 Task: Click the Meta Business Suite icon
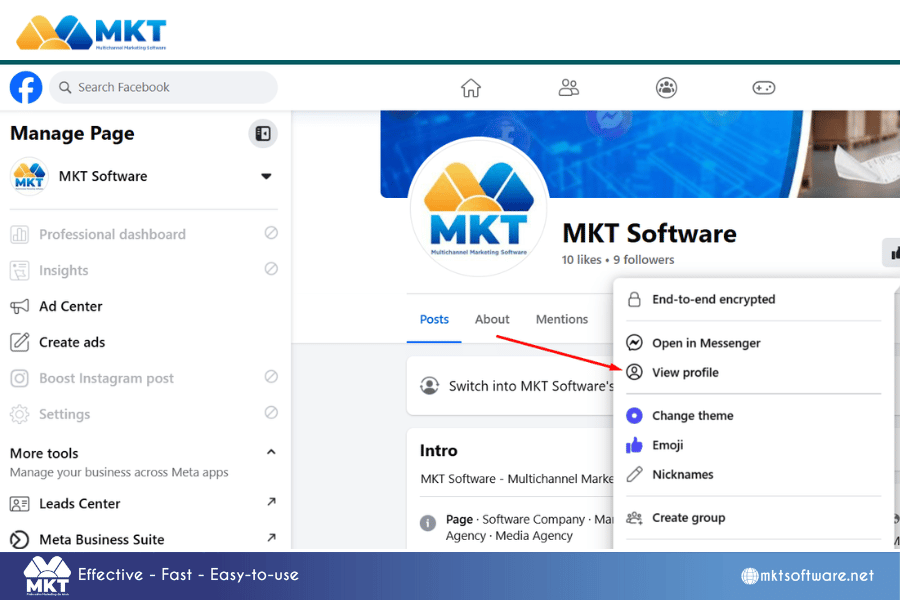pyautogui.click(x=20, y=540)
